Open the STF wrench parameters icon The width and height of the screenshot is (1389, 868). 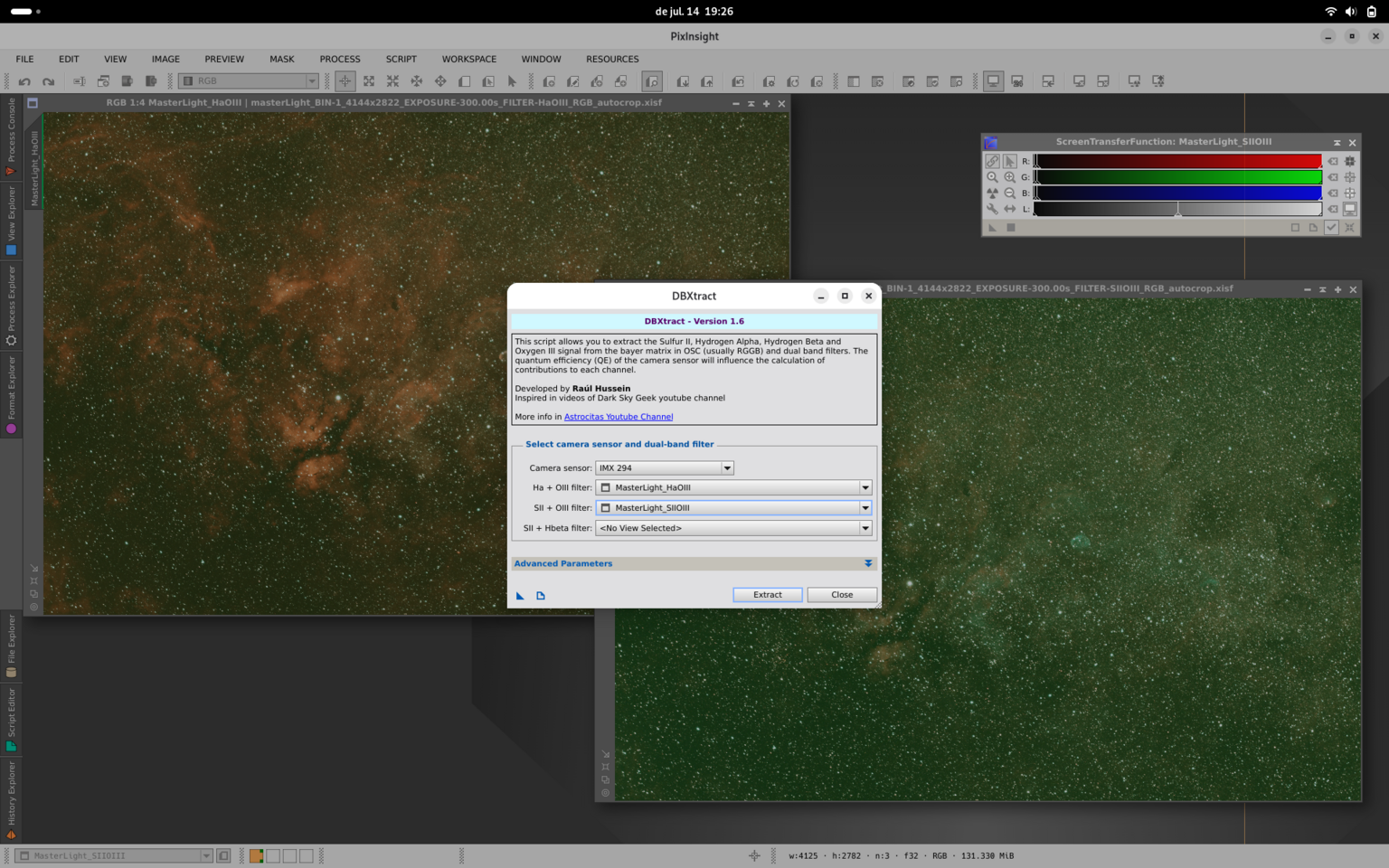992,209
